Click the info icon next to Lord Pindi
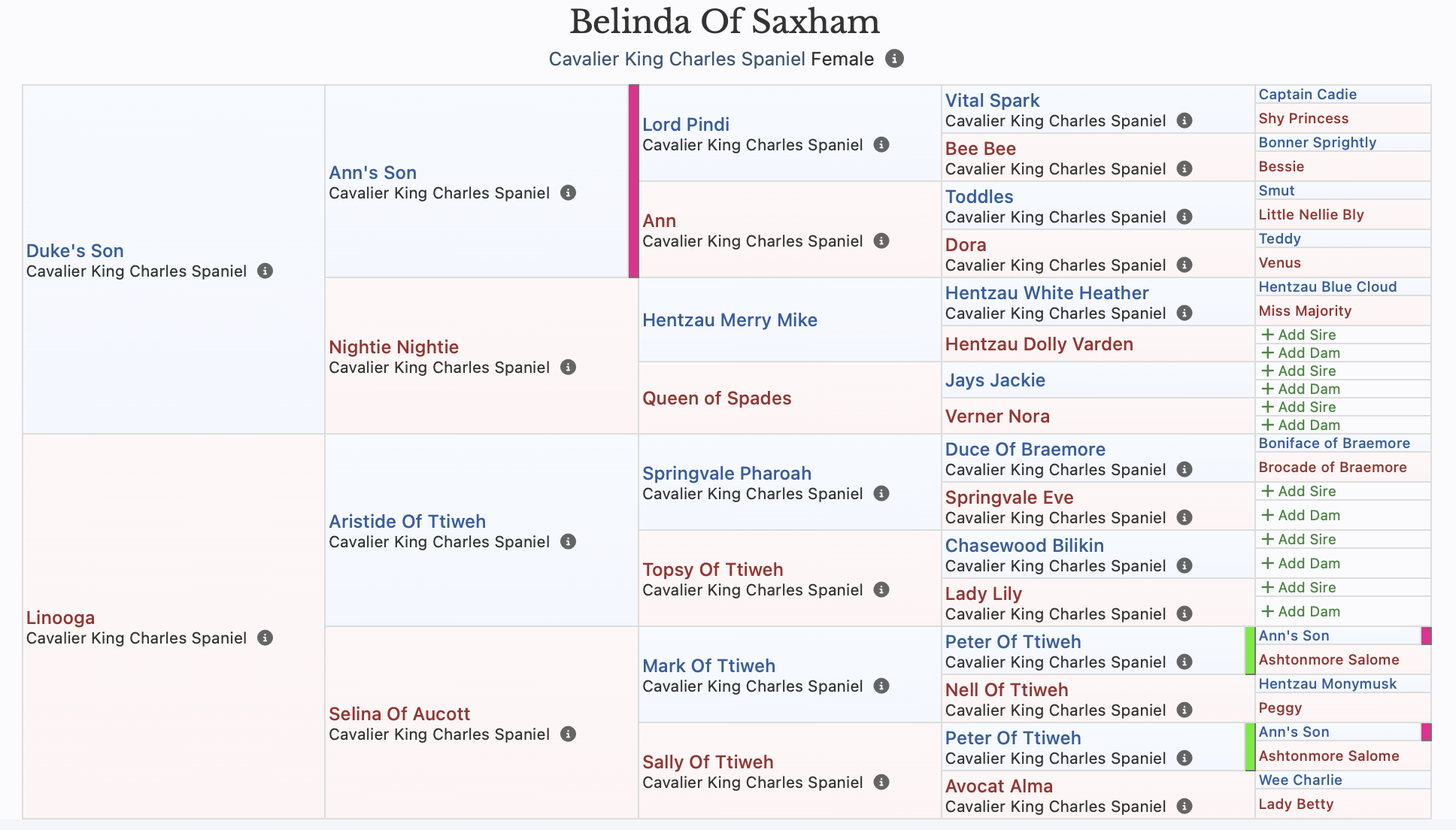 tap(881, 144)
